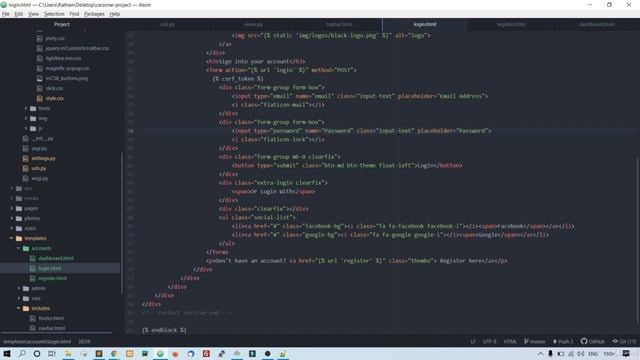Change the LF line ending setting

click(473, 342)
